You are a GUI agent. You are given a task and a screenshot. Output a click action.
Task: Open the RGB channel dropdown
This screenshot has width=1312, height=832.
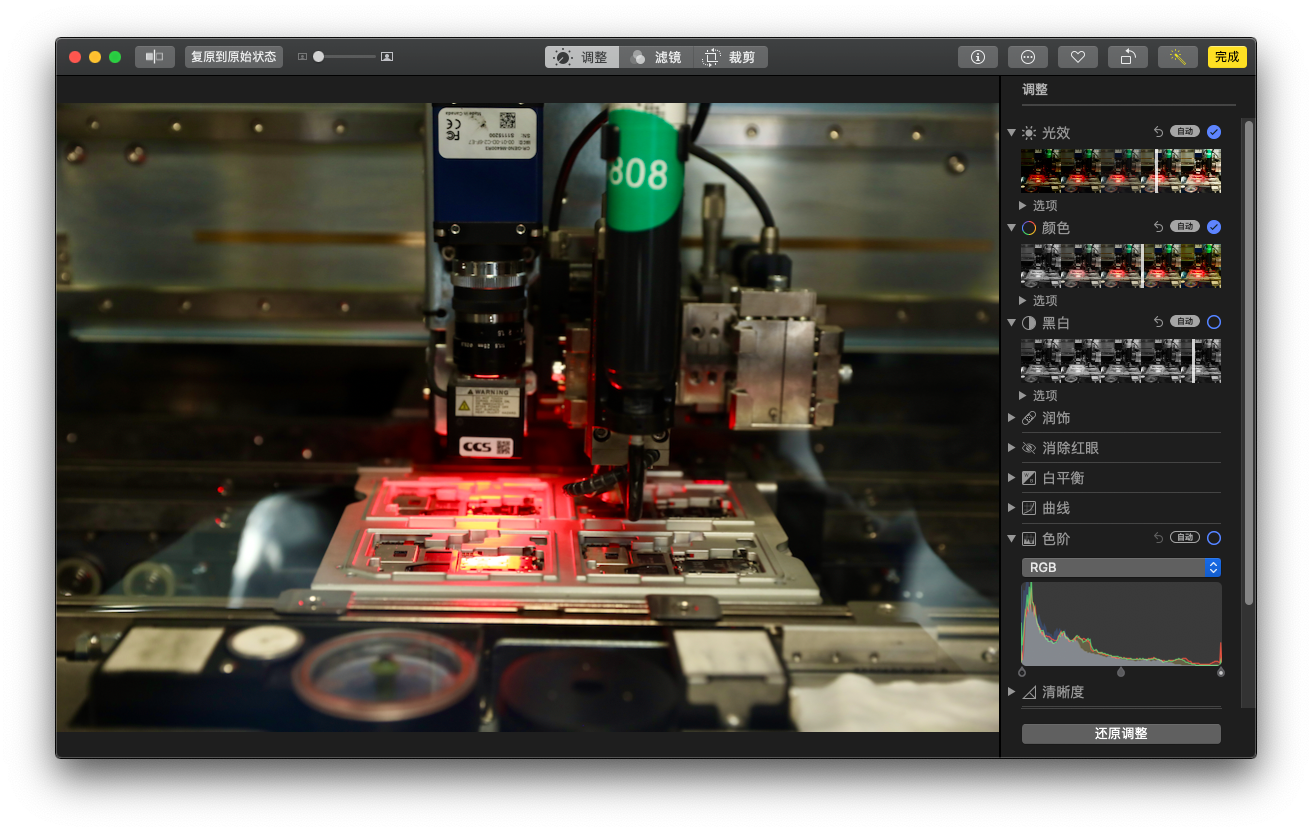tap(1121, 567)
